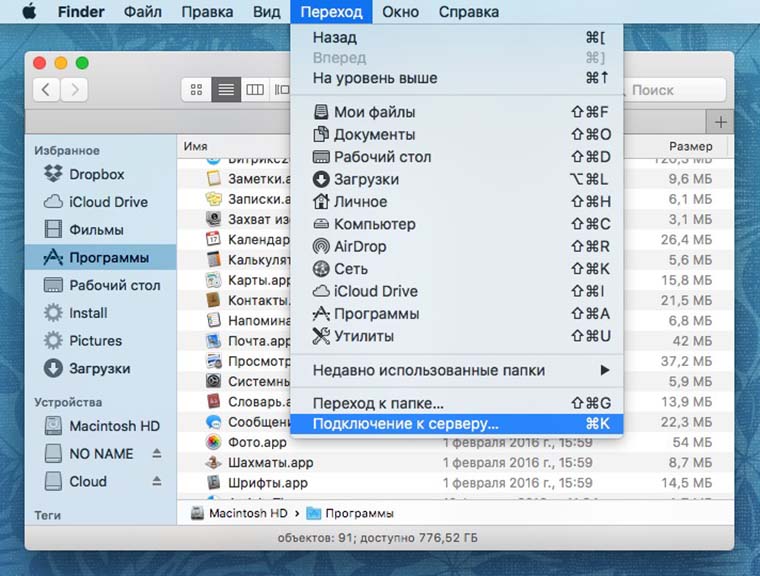Screen dimensions: 760x576
Task: Open the Окно menu
Action: point(400,12)
